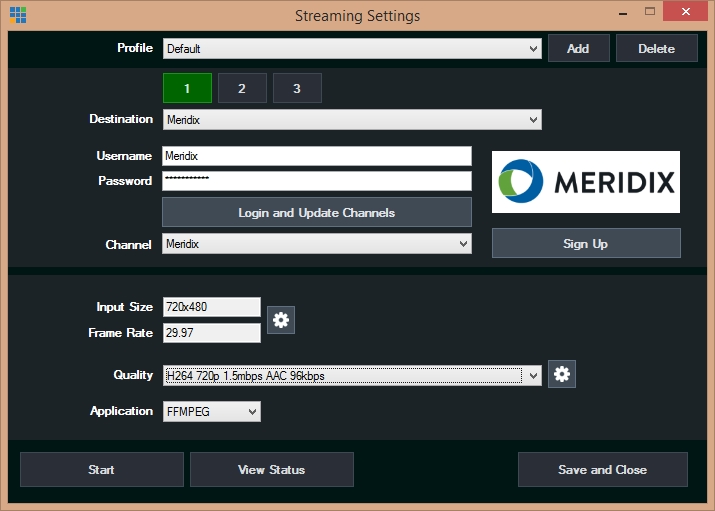This screenshot has height=511, width=715.
Task: Switch to streaming destination tab 2
Action: pos(242,88)
